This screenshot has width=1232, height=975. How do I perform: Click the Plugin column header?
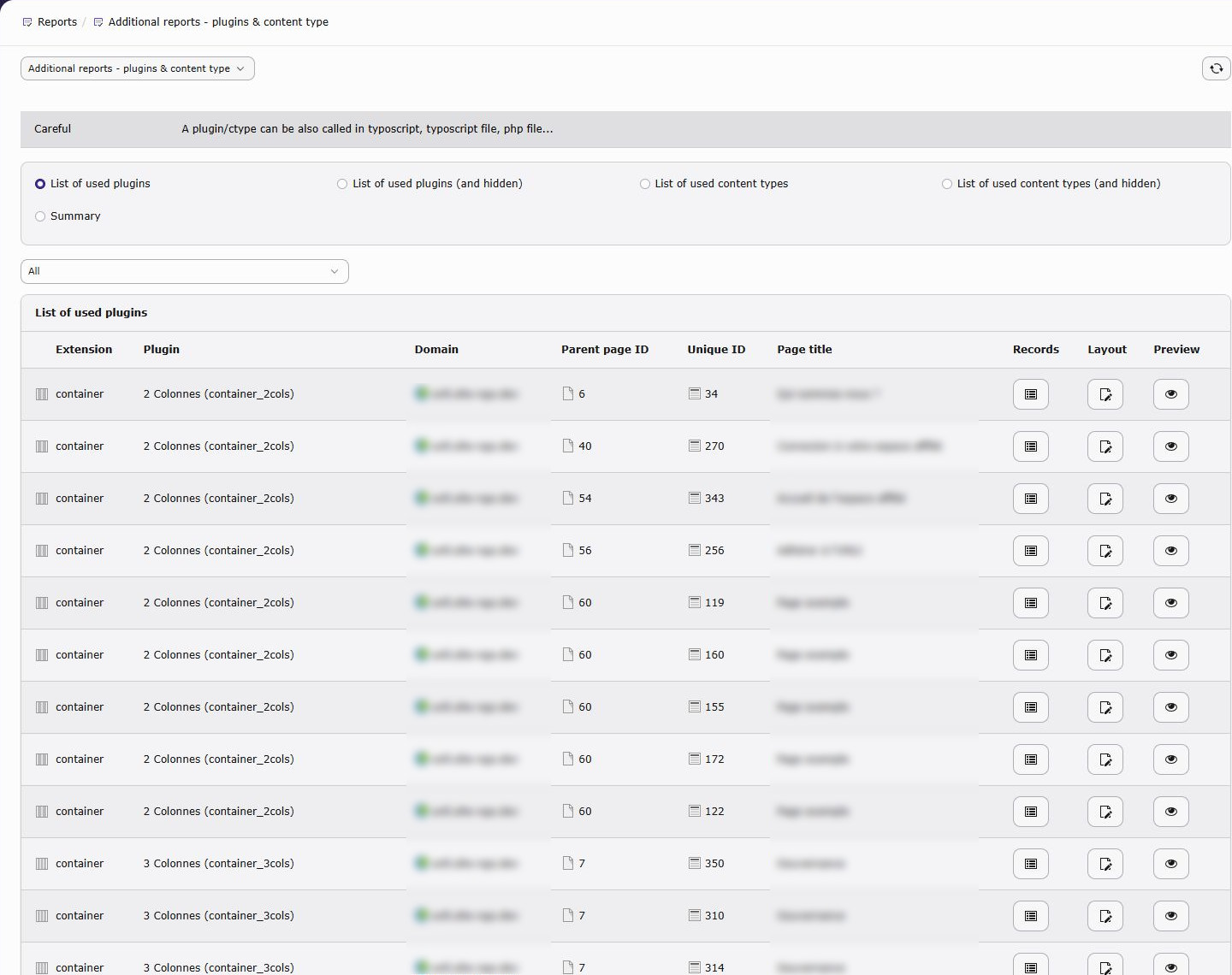coord(162,350)
